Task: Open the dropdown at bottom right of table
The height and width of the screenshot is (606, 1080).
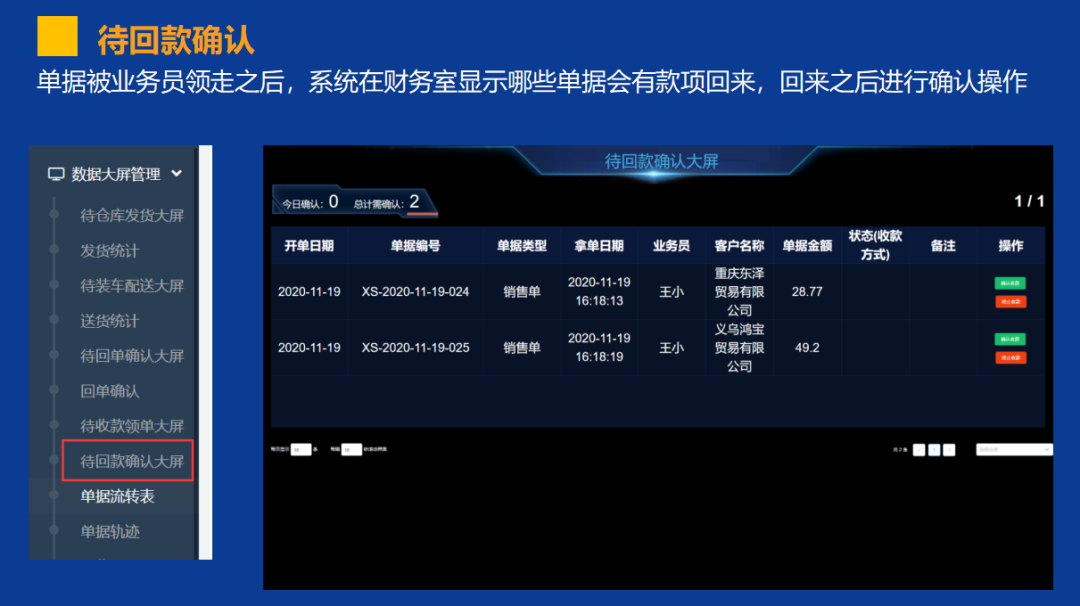Action: [x=1014, y=450]
